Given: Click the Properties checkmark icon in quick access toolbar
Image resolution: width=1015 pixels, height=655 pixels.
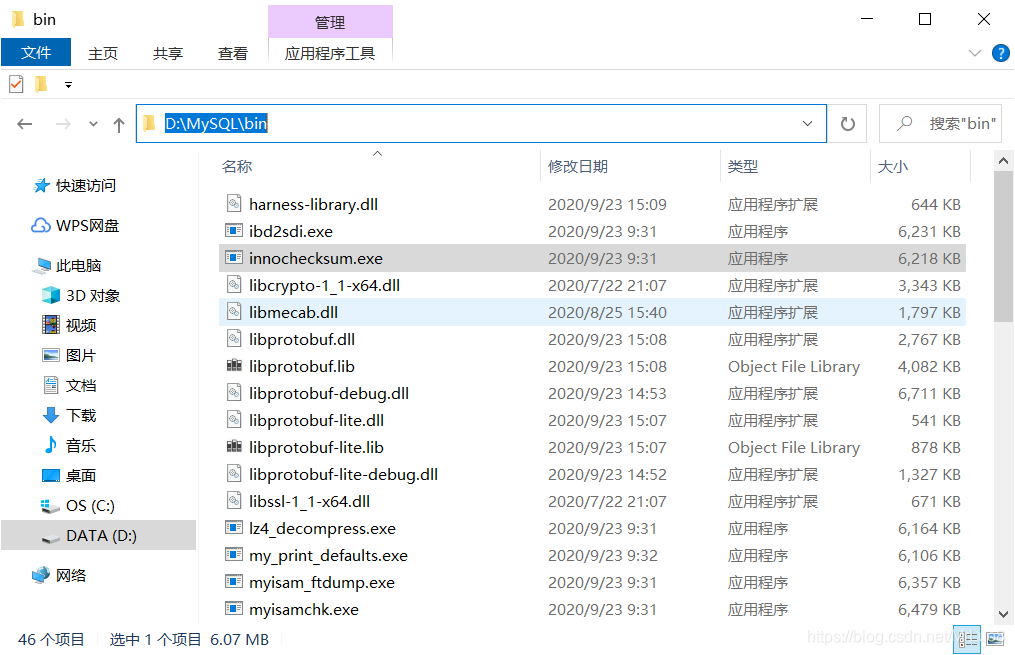Looking at the screenshot, I should tap(16, 84).
